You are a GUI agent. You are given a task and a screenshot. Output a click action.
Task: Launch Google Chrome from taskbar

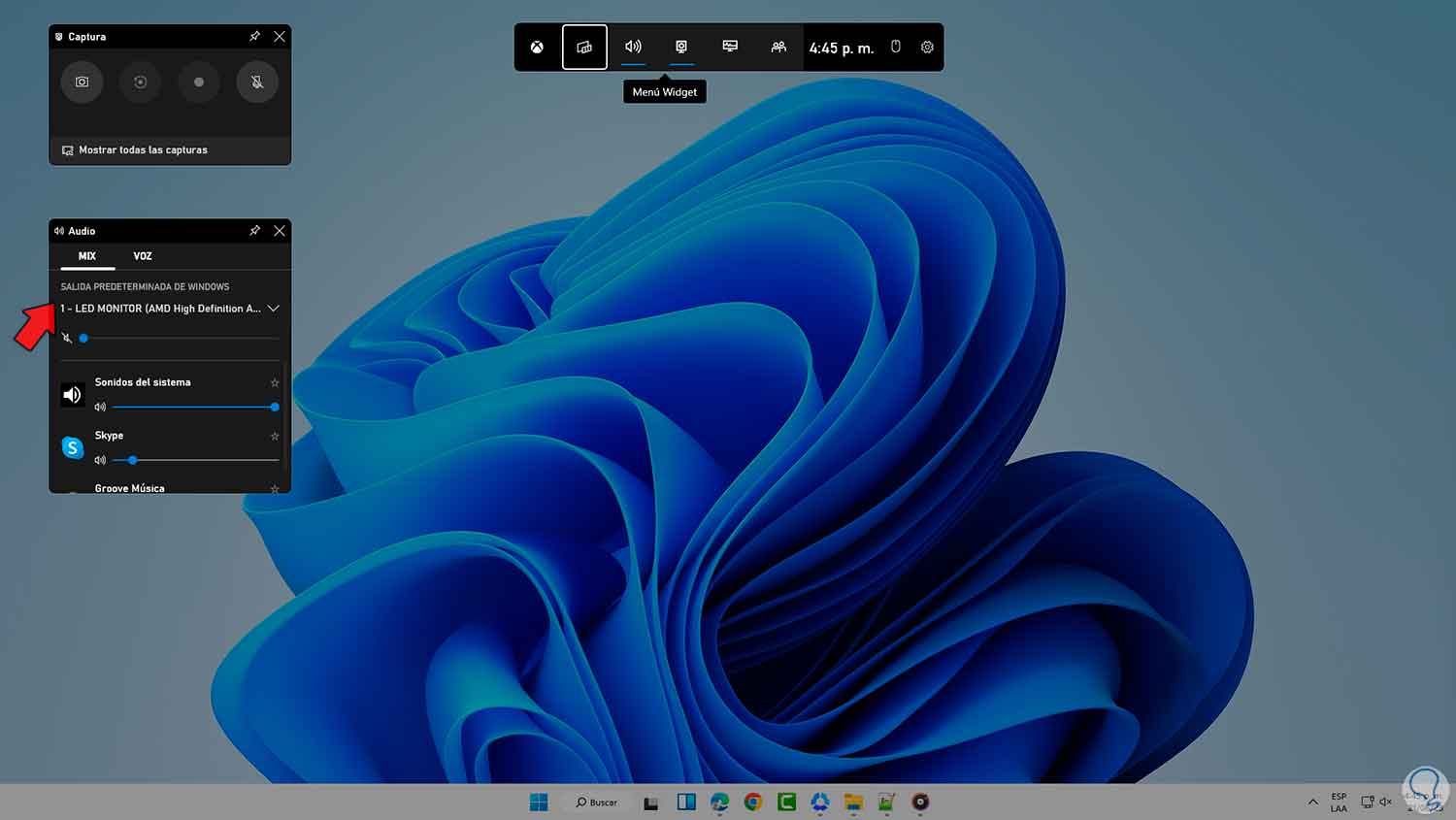point(753,802)
